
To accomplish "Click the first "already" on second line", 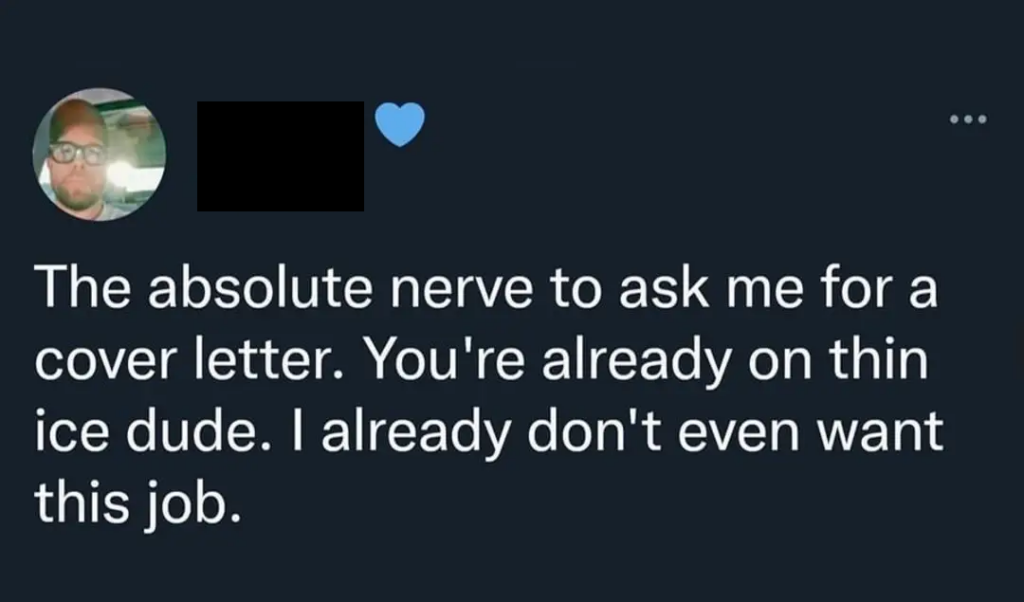I will [x=637, y=361].
